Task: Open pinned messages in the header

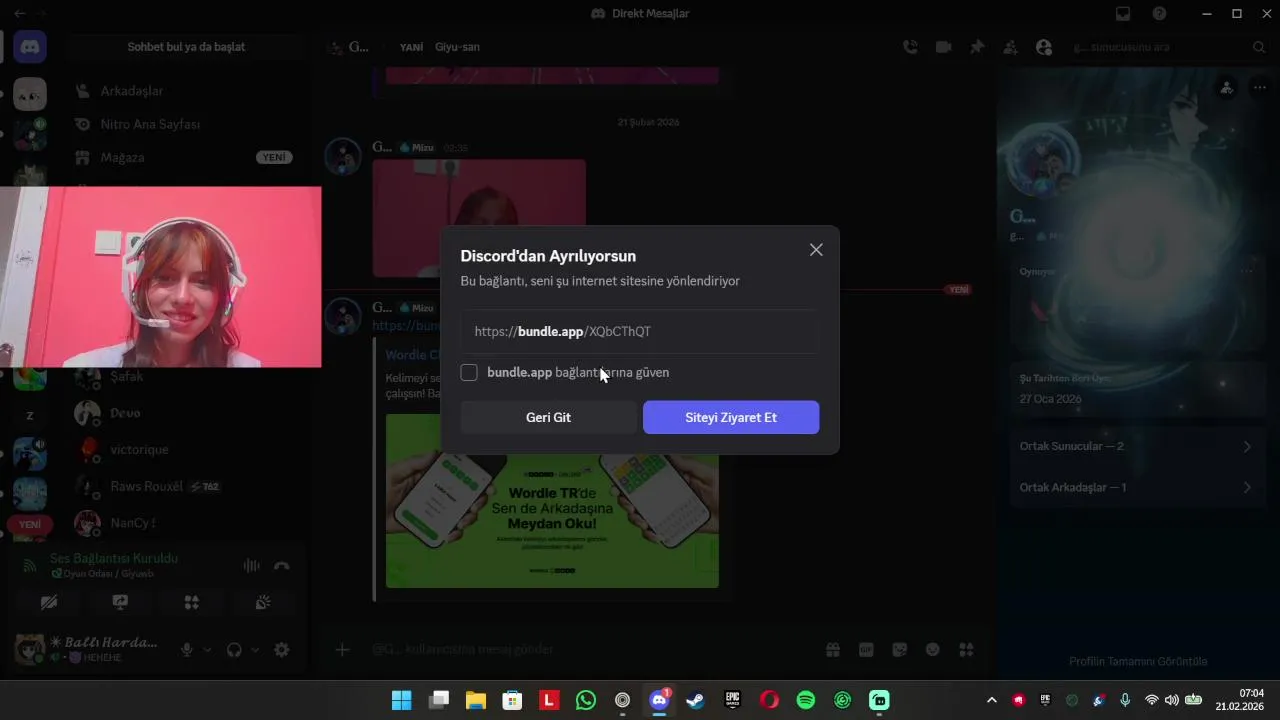Action: point(977,47)
